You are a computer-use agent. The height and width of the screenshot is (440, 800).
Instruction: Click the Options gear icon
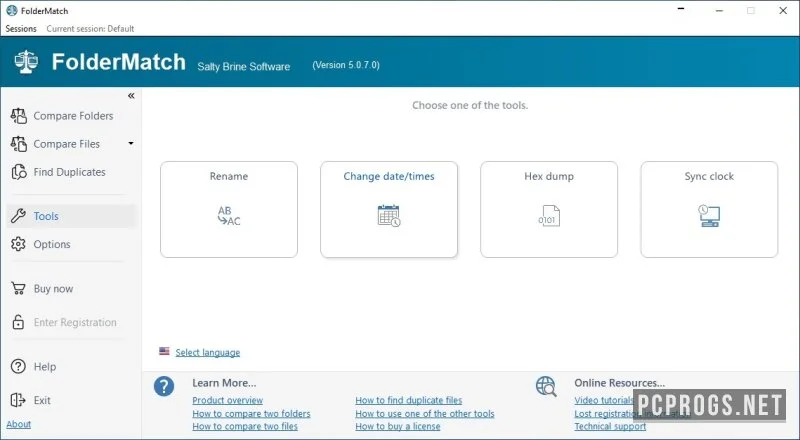pos(18,244)
